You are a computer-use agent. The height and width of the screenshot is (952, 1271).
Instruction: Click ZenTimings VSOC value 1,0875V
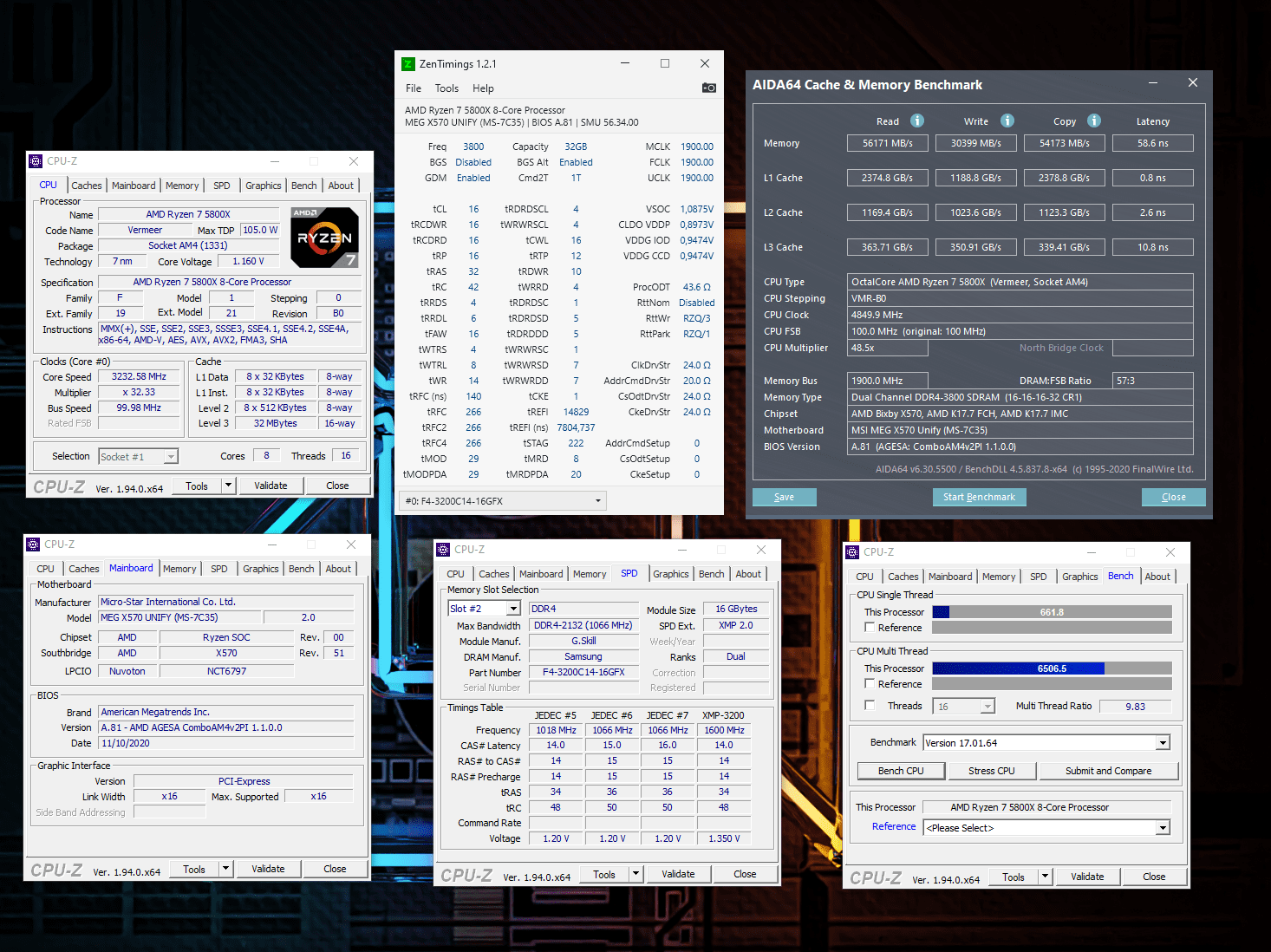[x=697, y=209]
